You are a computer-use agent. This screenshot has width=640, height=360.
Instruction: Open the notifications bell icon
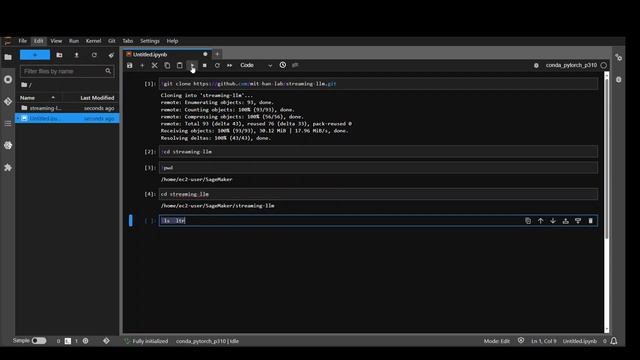click(x=614, y=341)
